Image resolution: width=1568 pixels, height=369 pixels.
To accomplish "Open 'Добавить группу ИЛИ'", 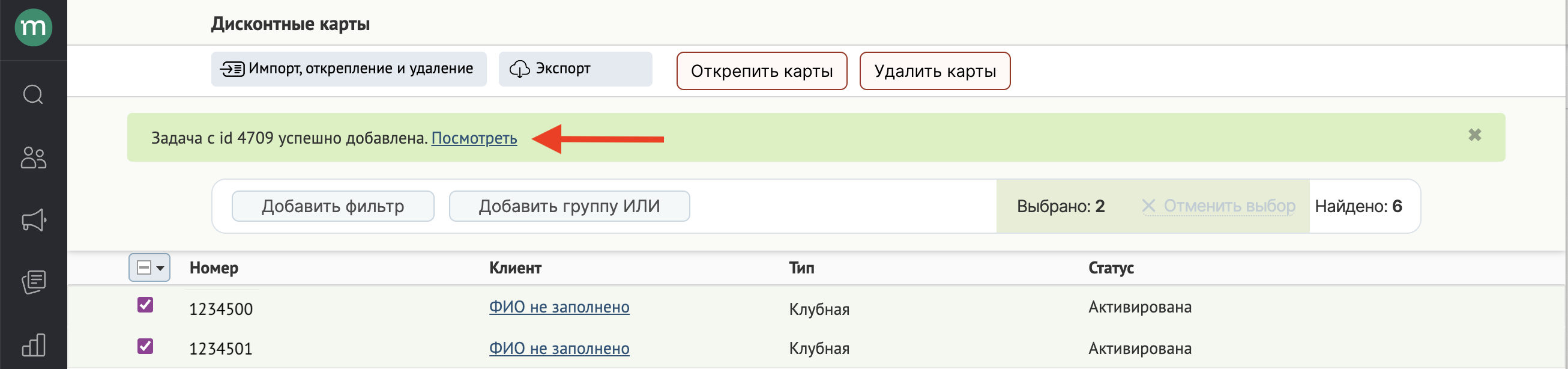I will coord(568,206).
